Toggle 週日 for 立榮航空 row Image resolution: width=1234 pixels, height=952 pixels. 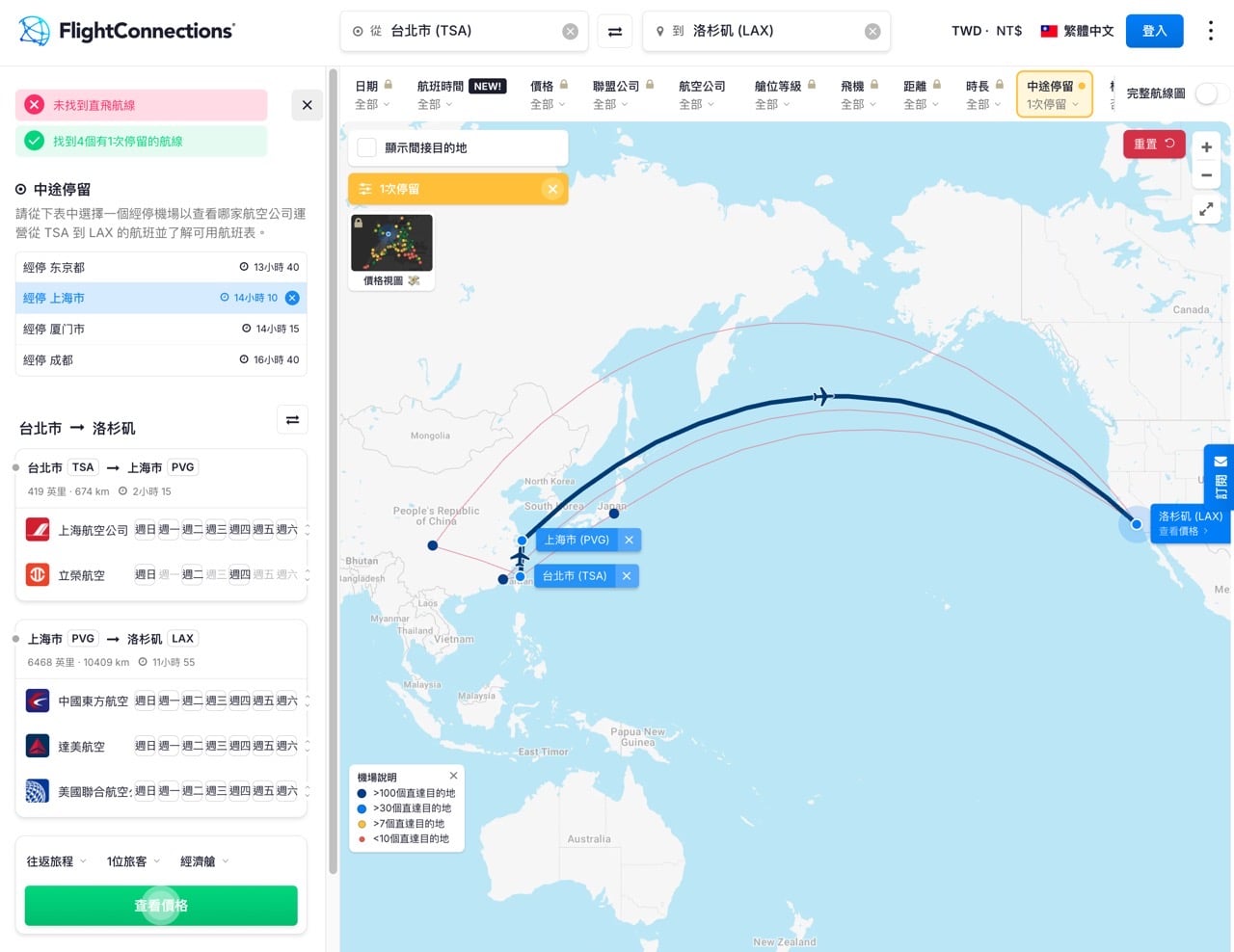click(x=145, y=574)
